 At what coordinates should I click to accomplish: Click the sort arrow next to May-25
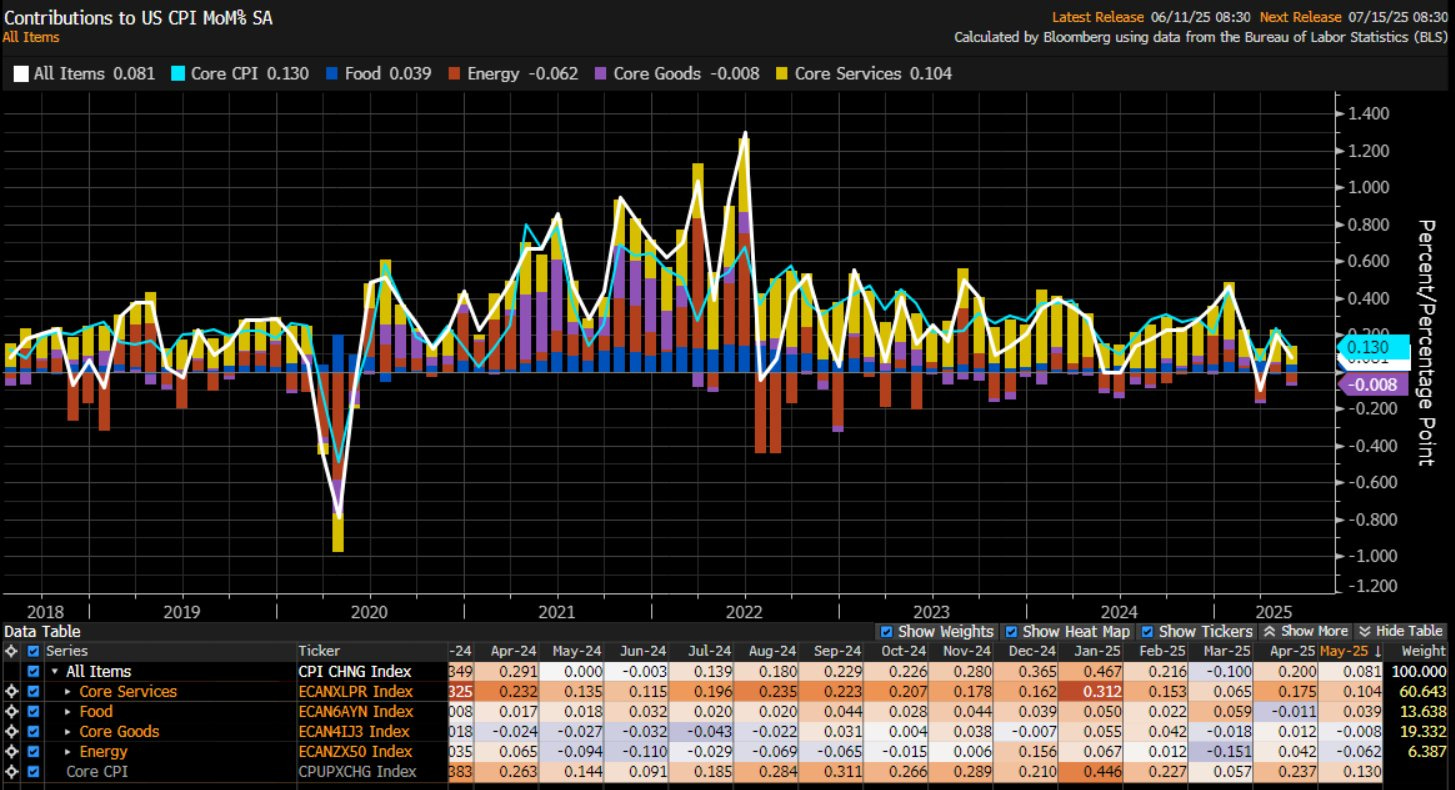point(1377,651)
